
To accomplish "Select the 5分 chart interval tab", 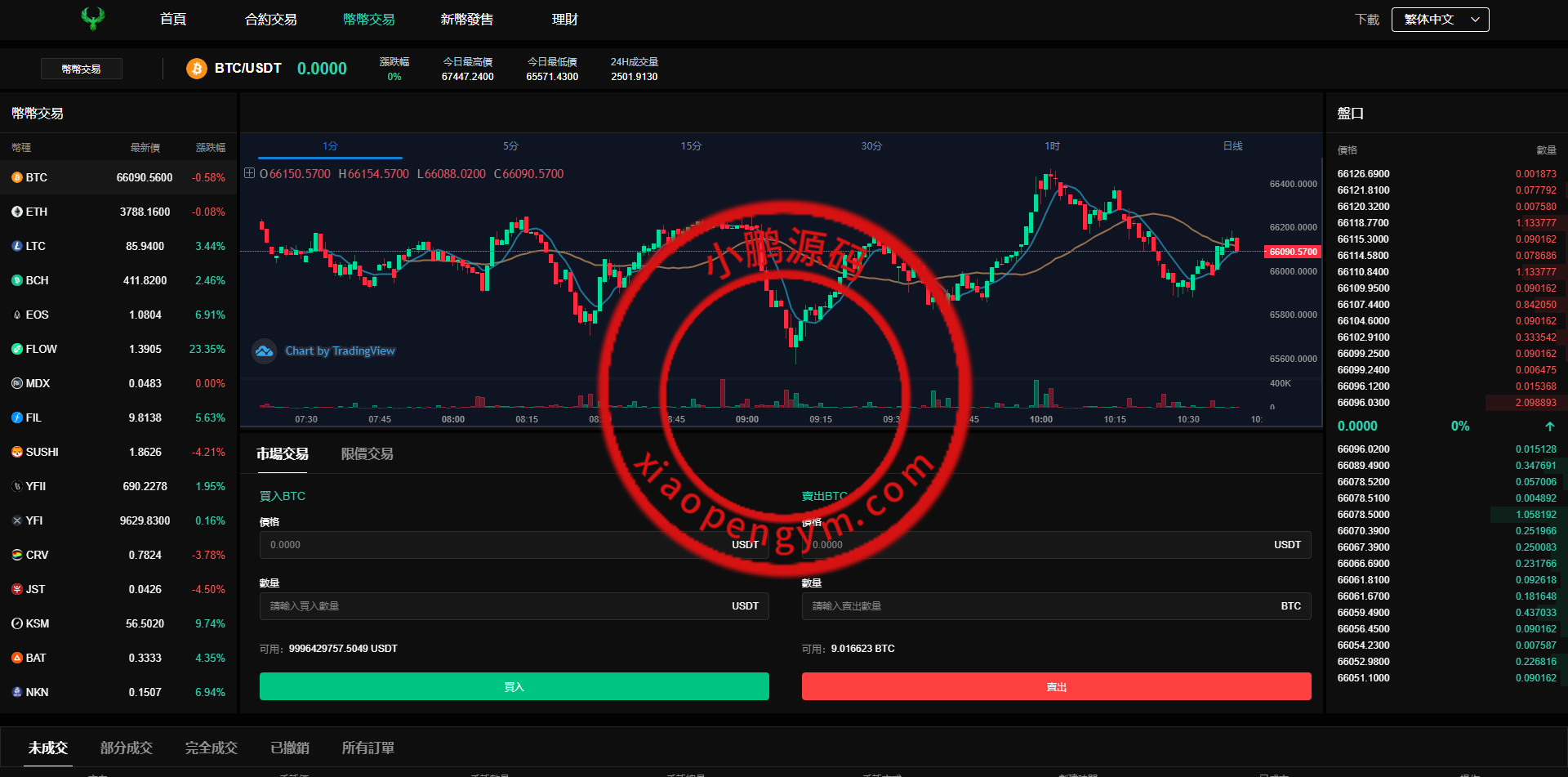I will [510, 146].
